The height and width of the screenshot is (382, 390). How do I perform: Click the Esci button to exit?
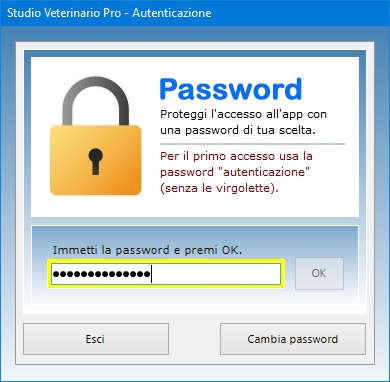tap(96, 339)
